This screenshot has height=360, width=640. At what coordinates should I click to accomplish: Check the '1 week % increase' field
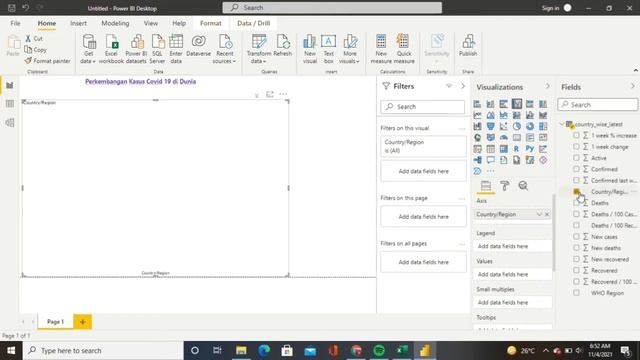tap(576, 135)
